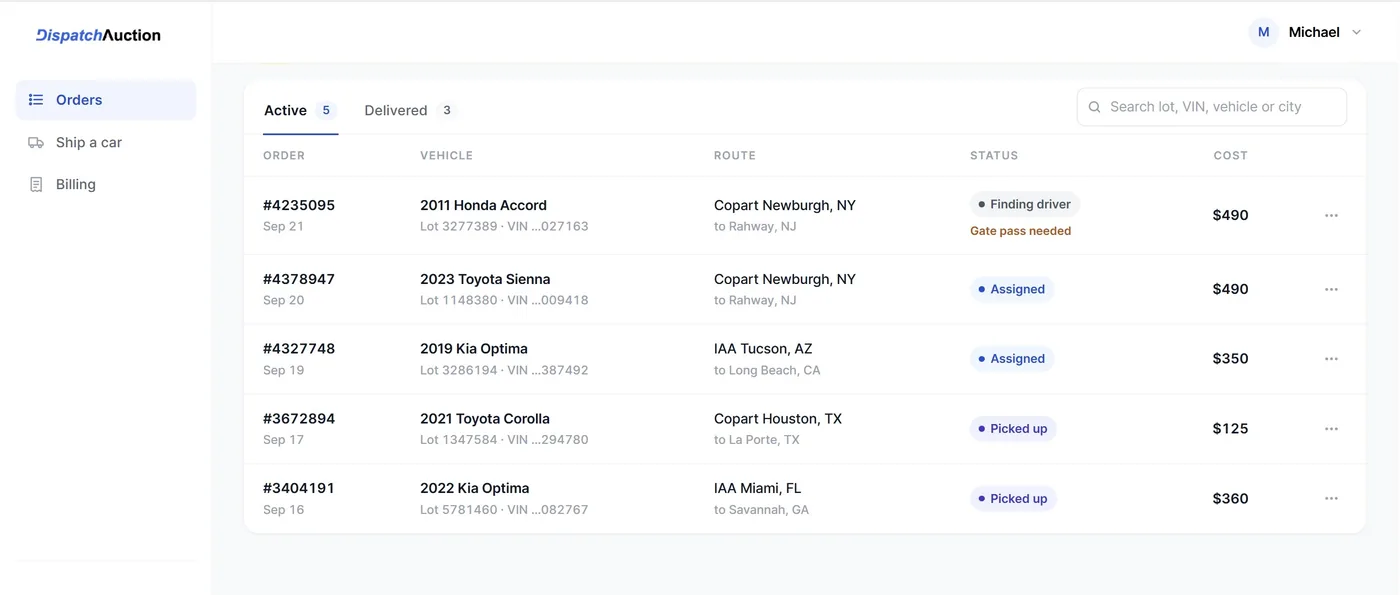Click the truck icon beside Ship a car
Image resolution: width=1400 pixels, height=595 pixels.
[36, 142]
